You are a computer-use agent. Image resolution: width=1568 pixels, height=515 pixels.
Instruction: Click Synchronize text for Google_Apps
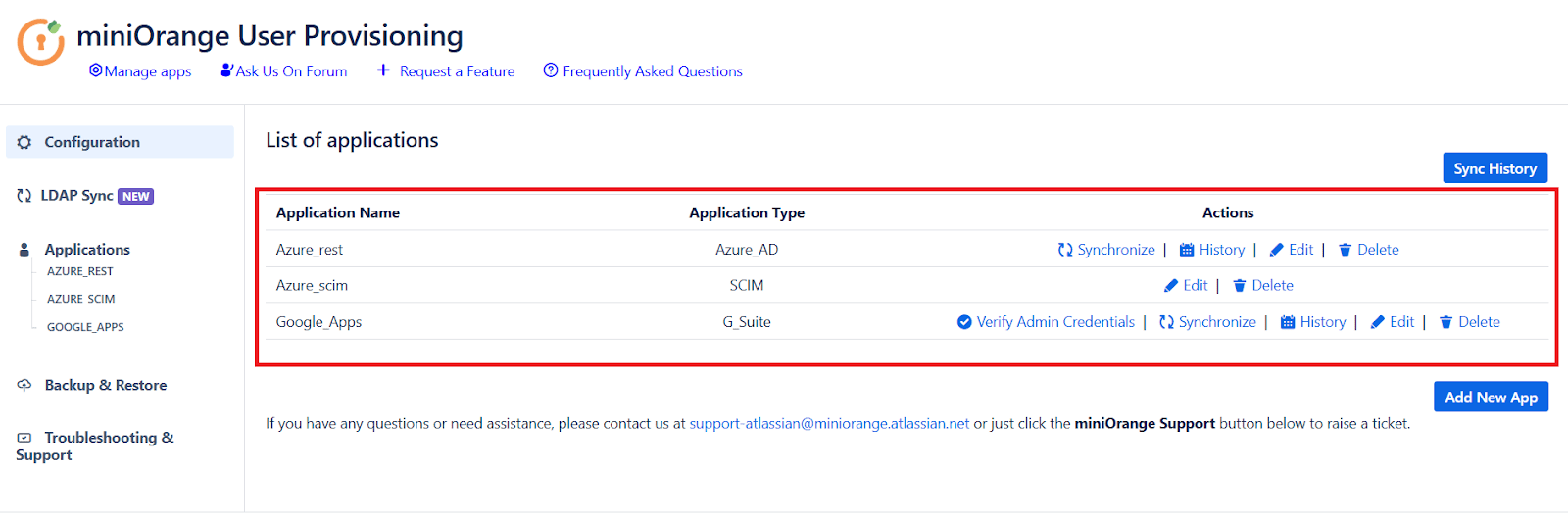1217,322
